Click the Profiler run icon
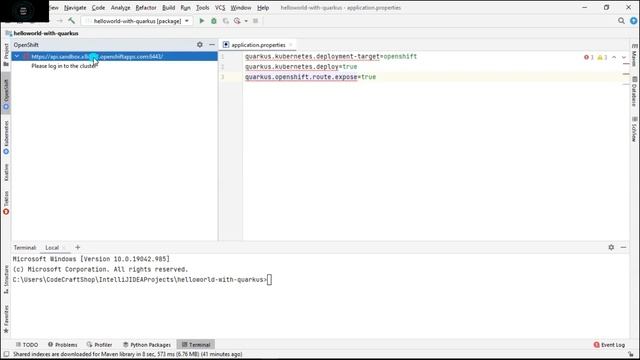Viewport: 640px width, 360px height. coord(237,21)
